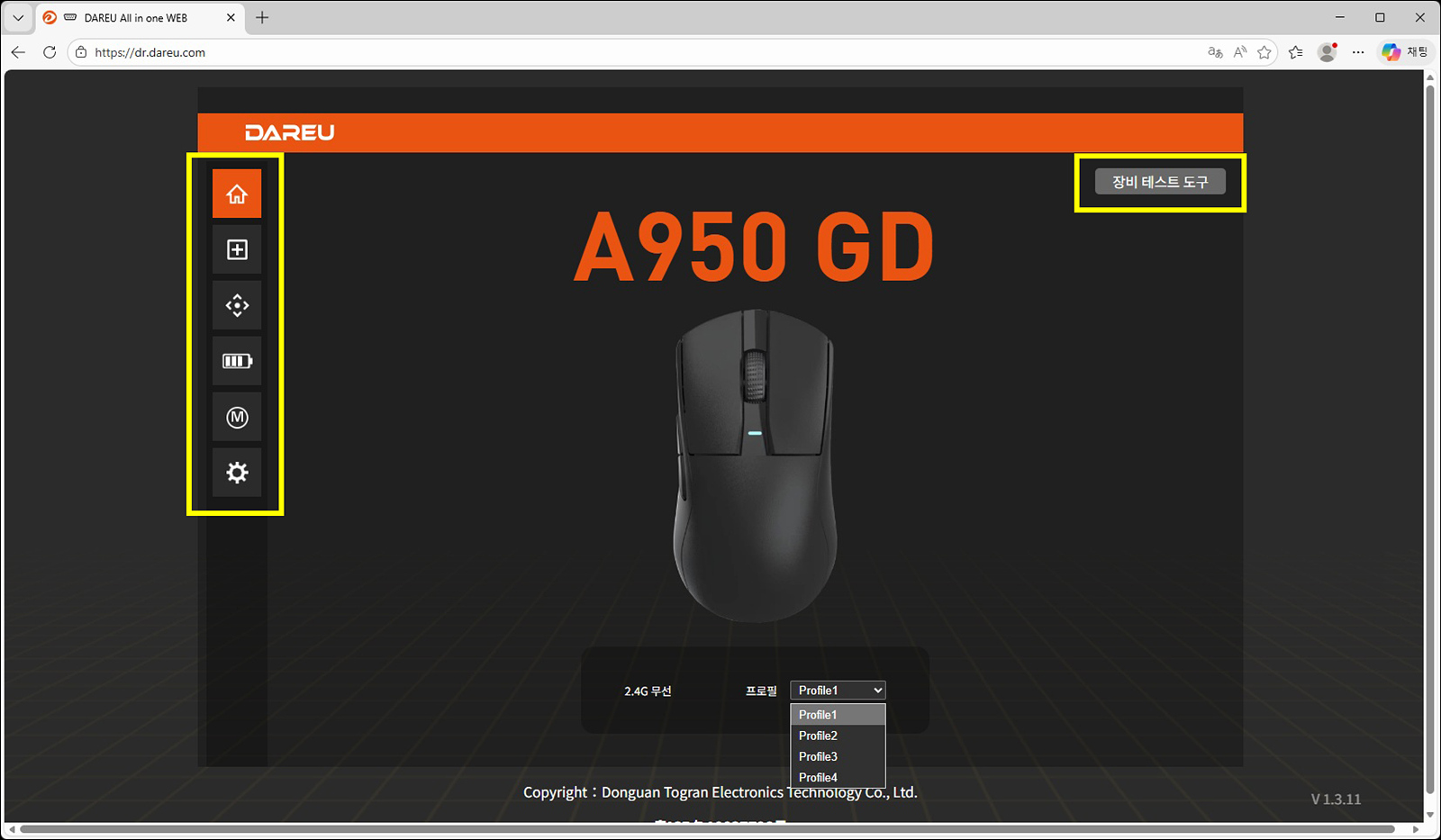1441x840 pixels.
Task: Open browser Settings and more menu
Action: tap(1358, 52)
